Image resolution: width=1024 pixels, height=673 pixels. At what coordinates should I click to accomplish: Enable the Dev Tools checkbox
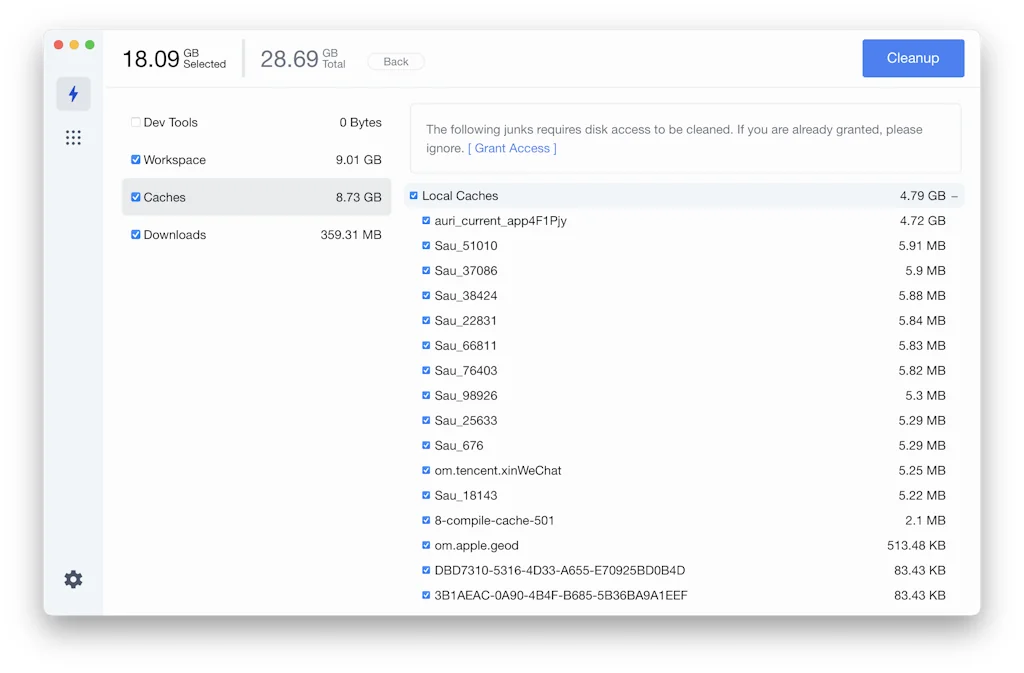[136, 122]
